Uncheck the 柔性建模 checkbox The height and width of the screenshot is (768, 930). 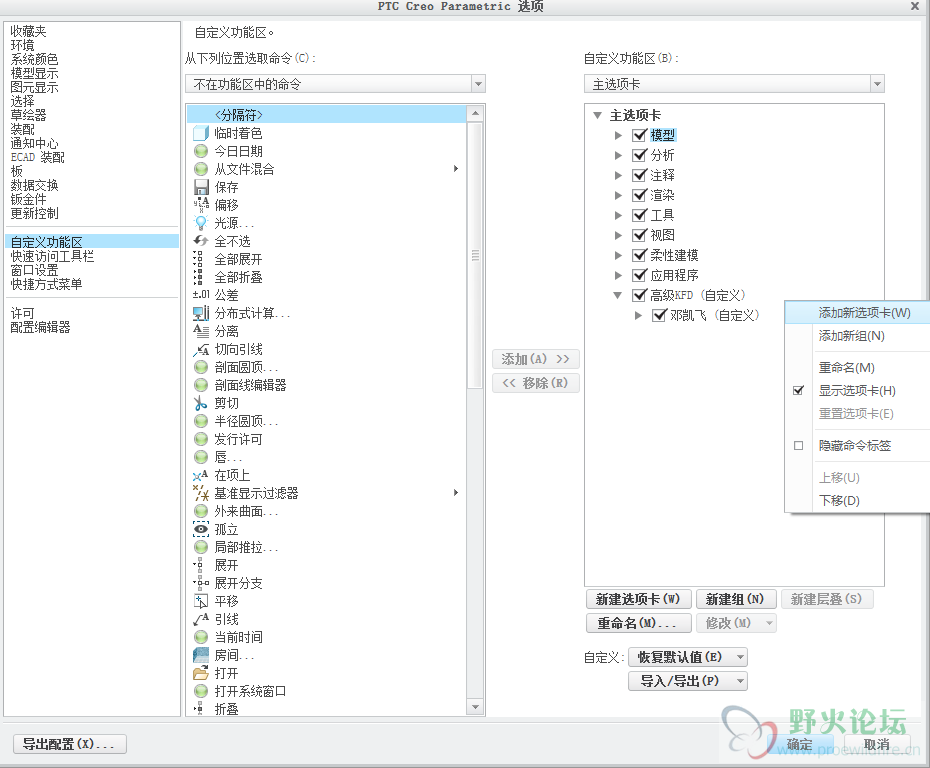[x=639, y=256]
